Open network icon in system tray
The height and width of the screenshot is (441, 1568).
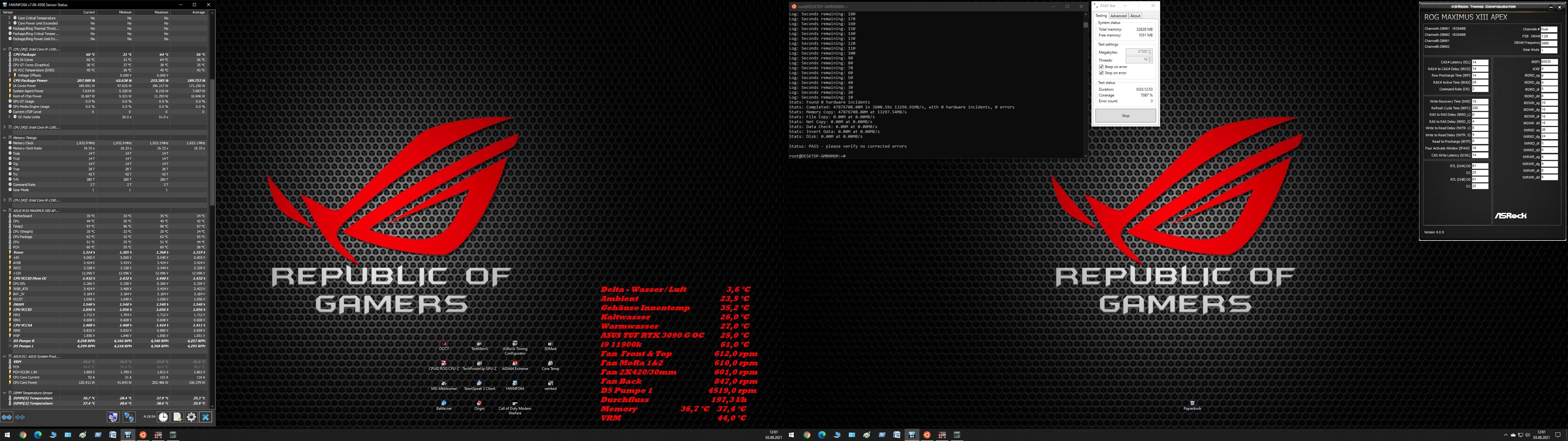[1521, 435]
